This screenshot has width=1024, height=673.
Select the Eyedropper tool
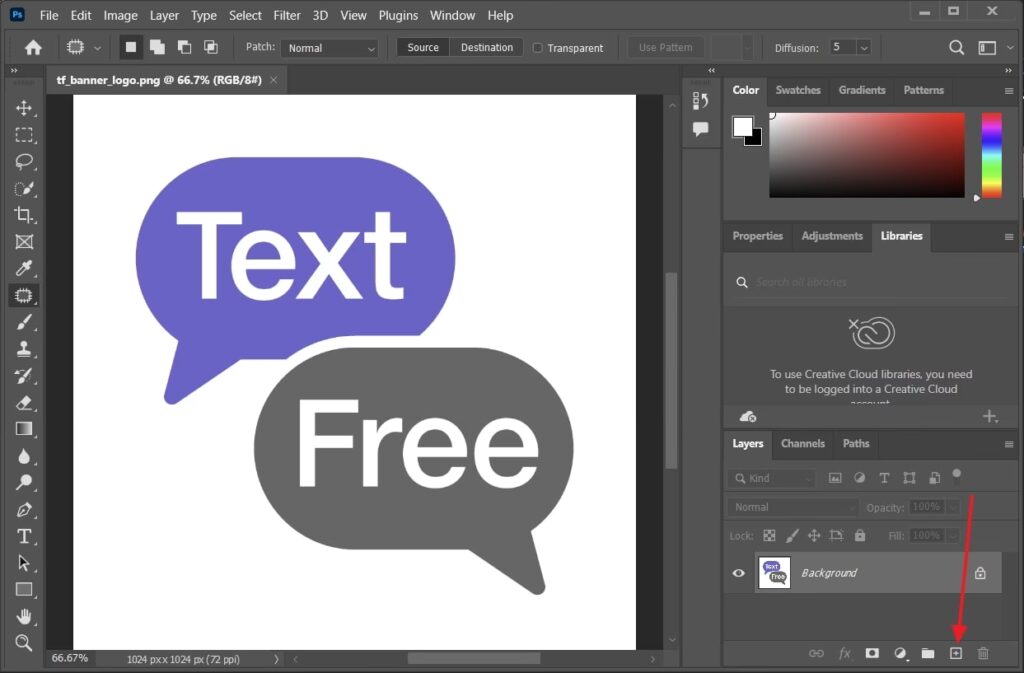click(24, 268)
